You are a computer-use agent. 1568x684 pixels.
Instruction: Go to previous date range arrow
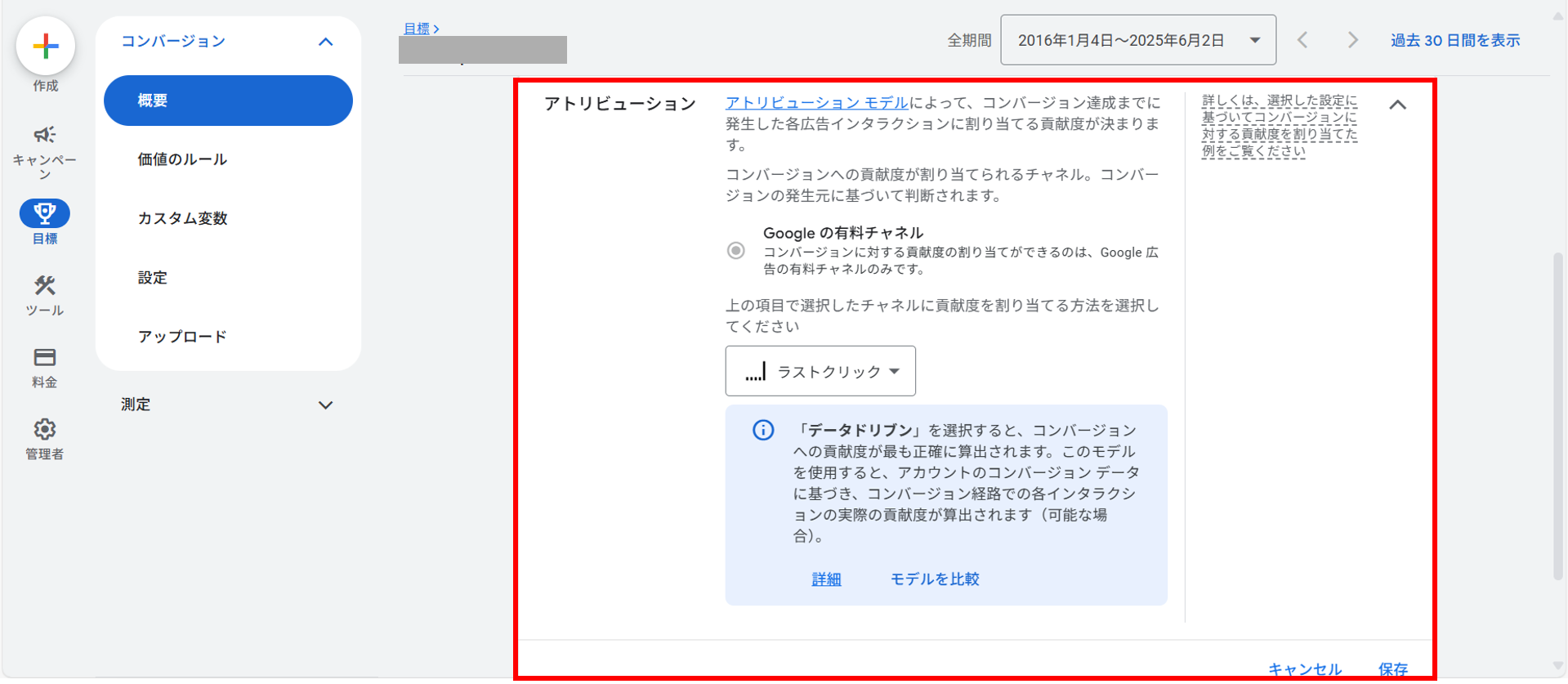1303,40
